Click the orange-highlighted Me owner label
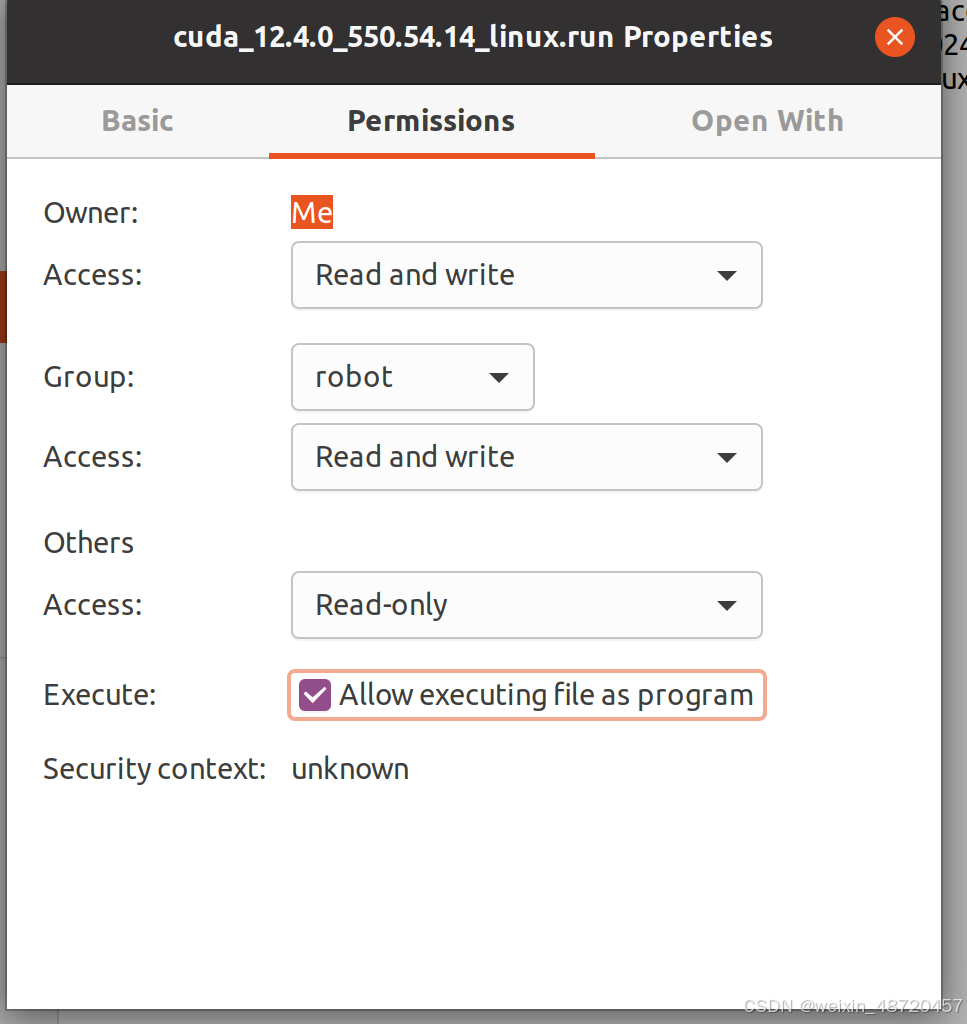Viewport: 967px width, 1024px height. point(311,212)
